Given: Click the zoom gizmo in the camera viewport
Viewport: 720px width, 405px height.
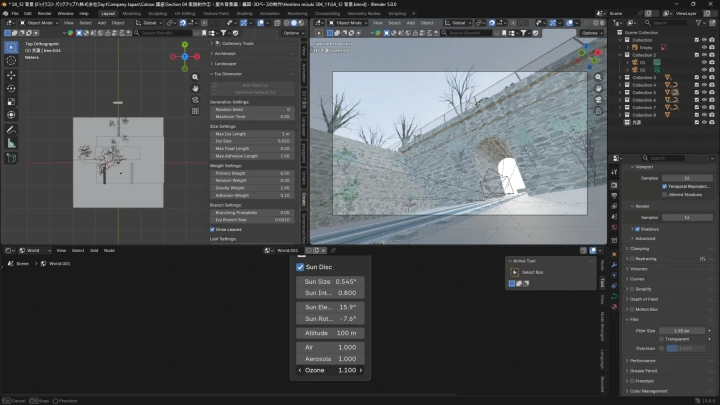Looking at the screenshot, I should [598, 77].
